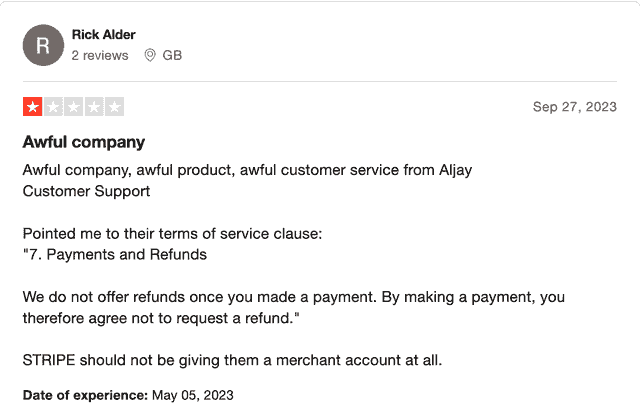Screen dimensions: 640x418
Task: Open the 2 reviews count
Action: pyautogui.click(x=100, y=55)
